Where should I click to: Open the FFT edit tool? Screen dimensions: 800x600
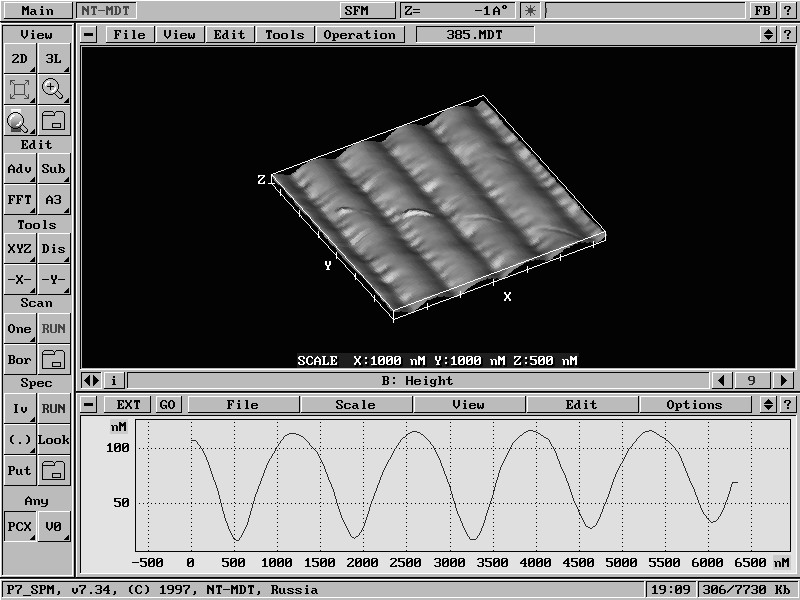point(19,199)
